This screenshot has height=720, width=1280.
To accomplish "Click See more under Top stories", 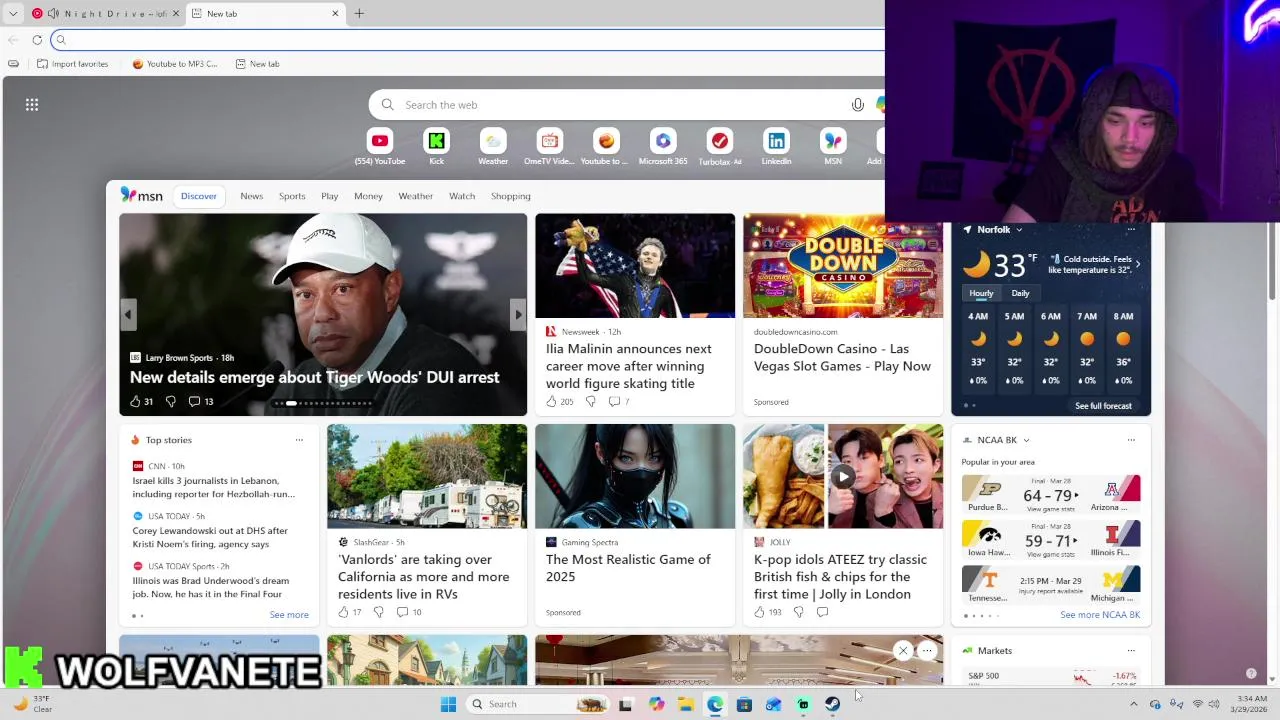I will (289, 615).
